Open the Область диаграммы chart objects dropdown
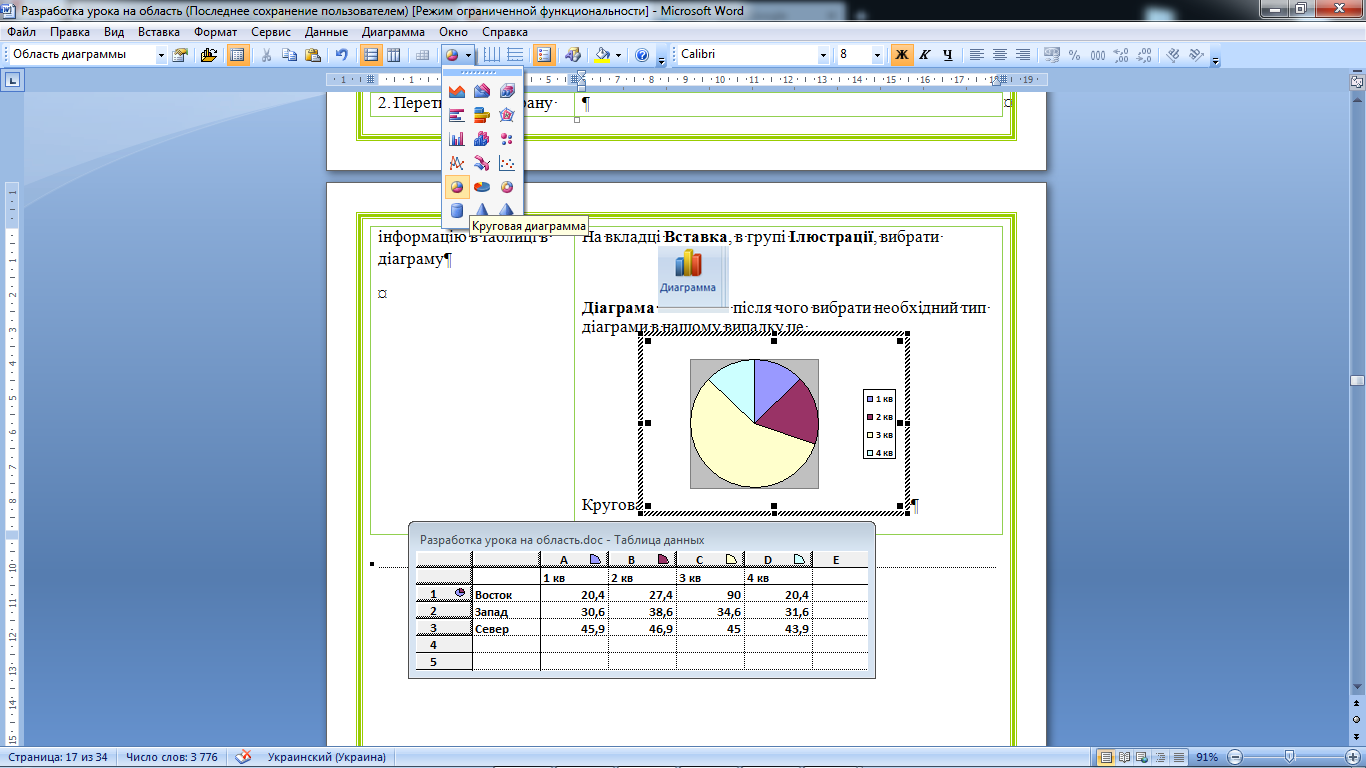Screen dimensions: 1366x768 coord(161,55)
